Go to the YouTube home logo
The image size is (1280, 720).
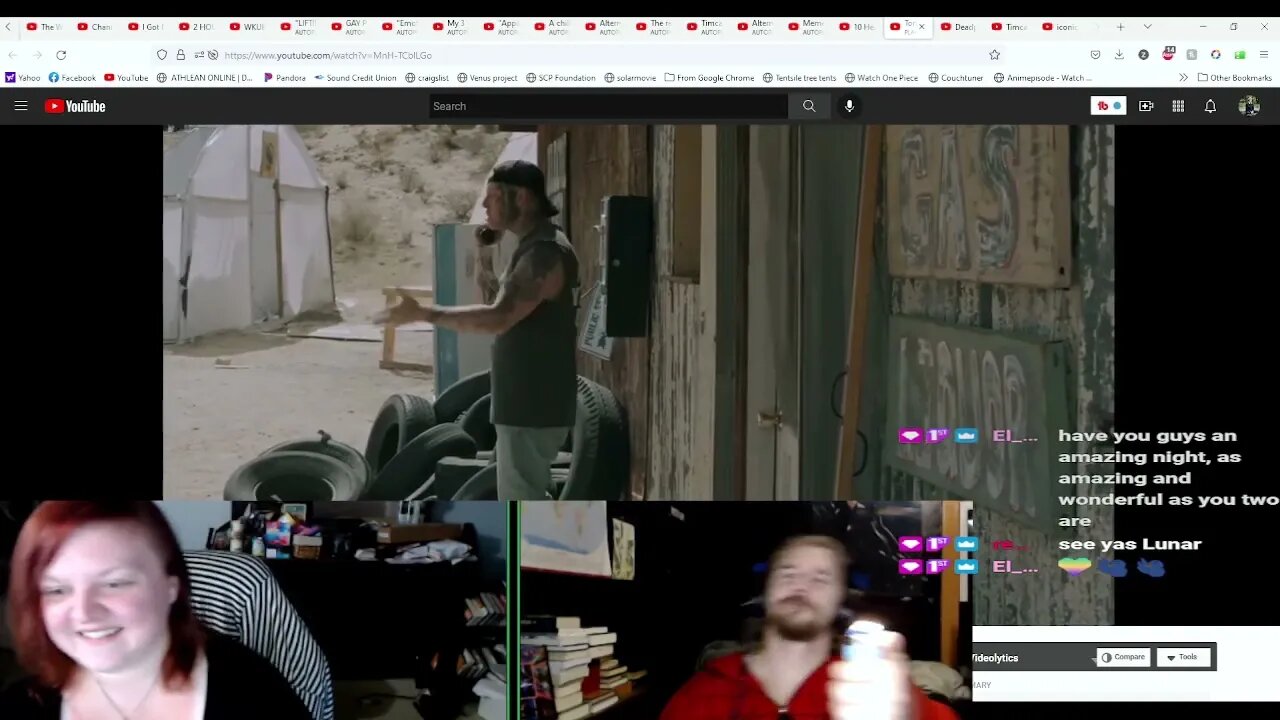click(75, 106)
